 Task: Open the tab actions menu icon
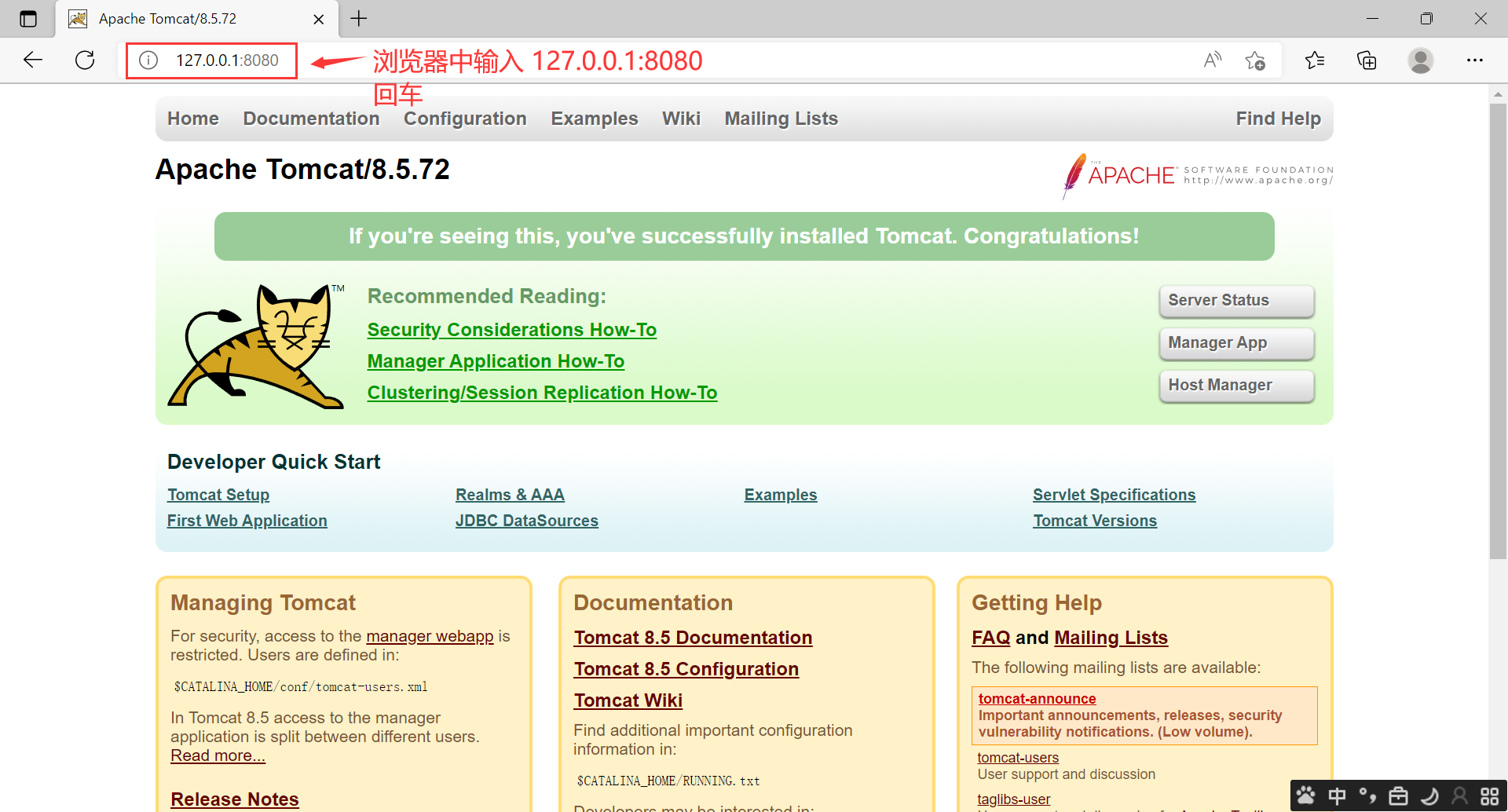(28, 19)
